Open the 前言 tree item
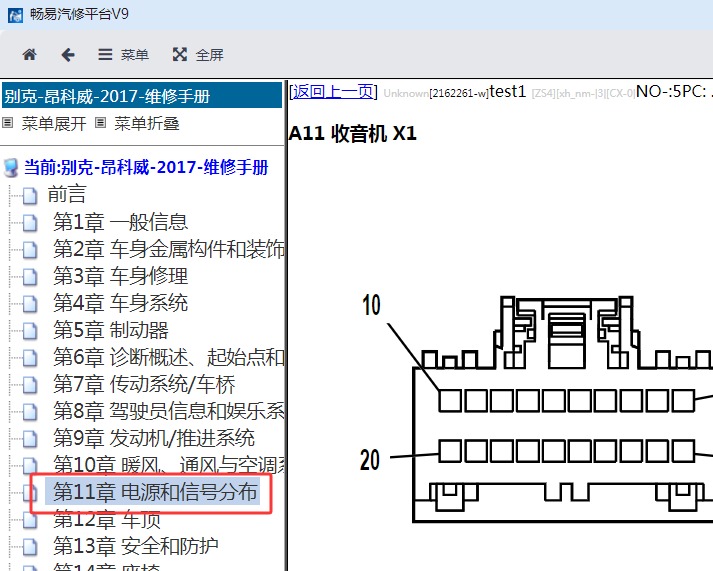The height and width of the screenshot is (571, 713). [x=67, y=195]
